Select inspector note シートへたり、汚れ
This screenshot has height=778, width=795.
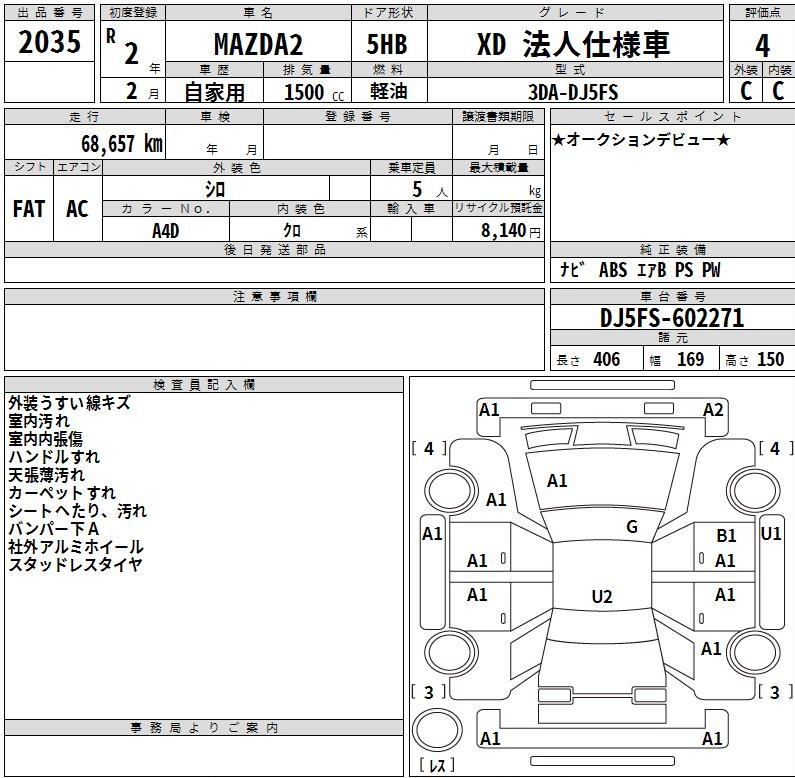[78, 511]
